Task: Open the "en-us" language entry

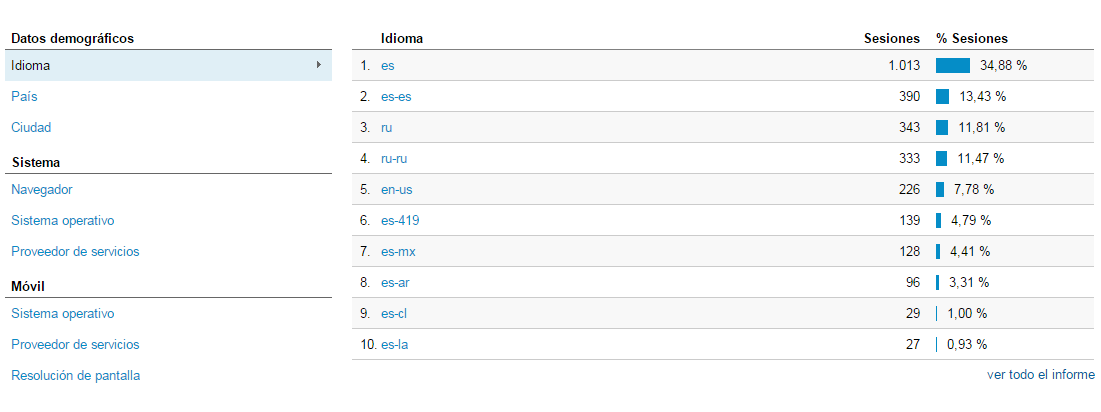Action: 397,189
